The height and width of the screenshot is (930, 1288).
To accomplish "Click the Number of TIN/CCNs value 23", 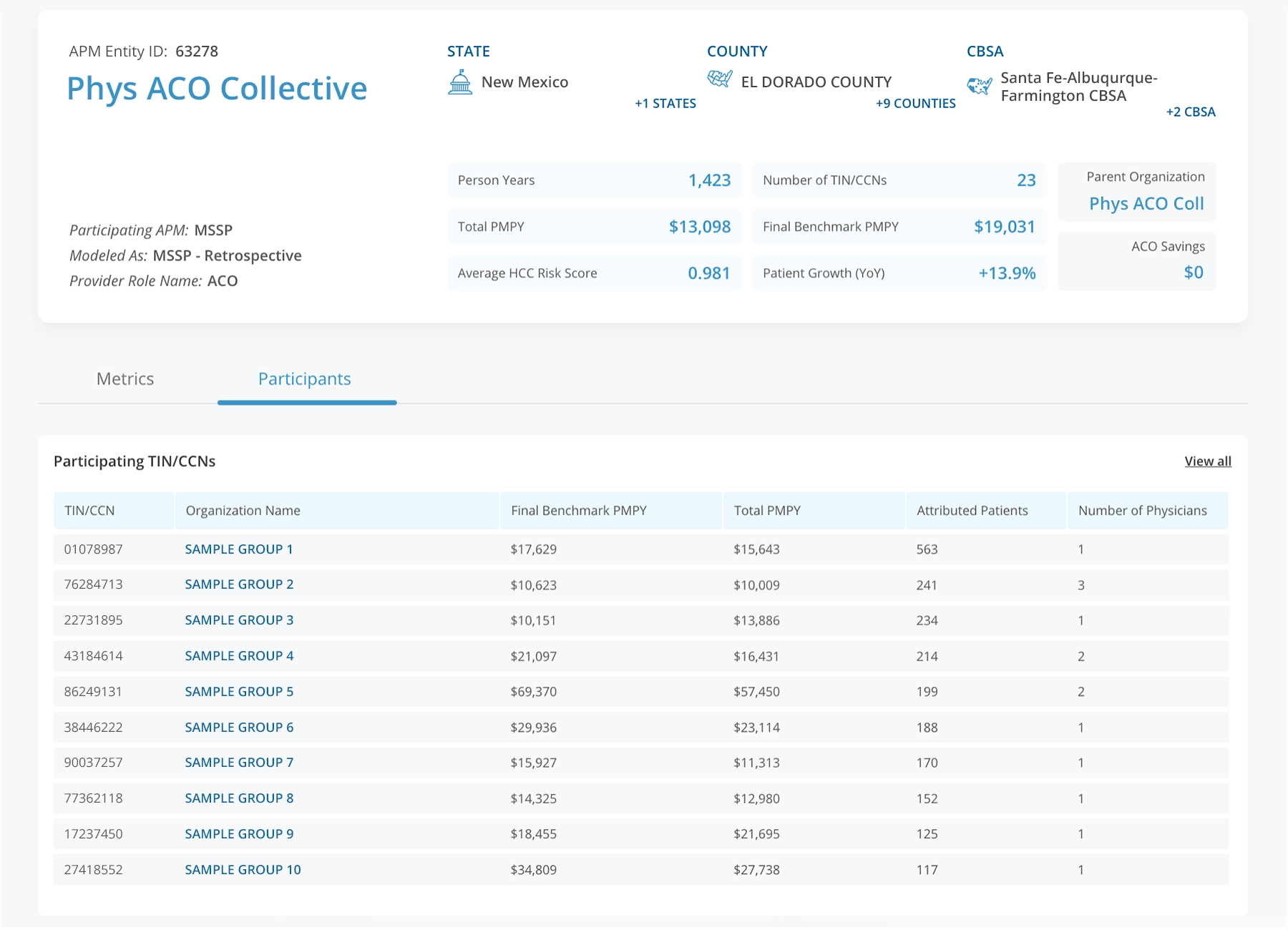I will [1026, 180].
